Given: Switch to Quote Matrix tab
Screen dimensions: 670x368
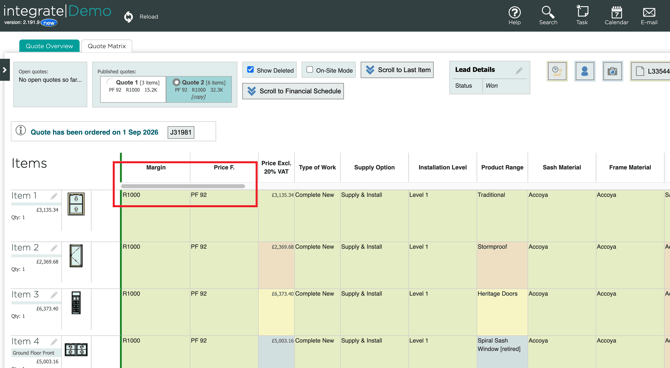Looking at the screenshot, I should [x=106, y=46].
